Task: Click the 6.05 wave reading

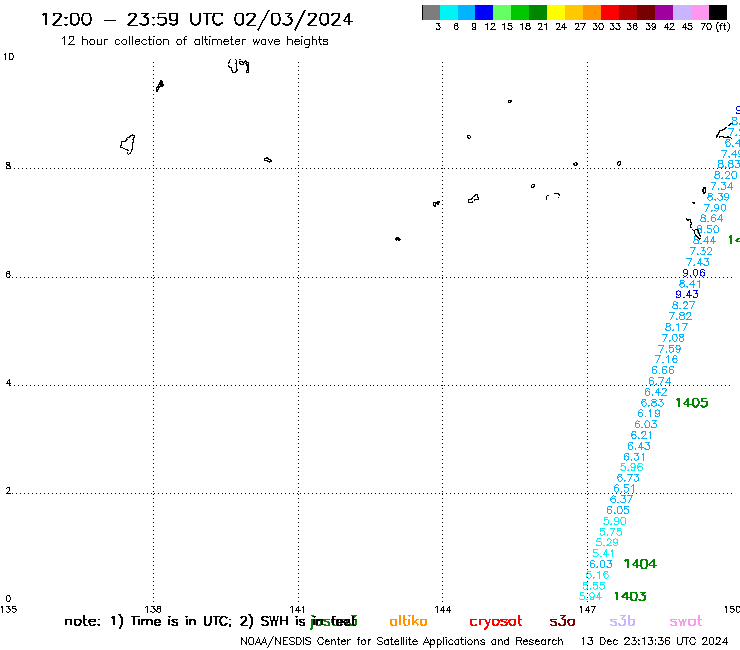Action: pyautogui.click(x=618, y=510)
